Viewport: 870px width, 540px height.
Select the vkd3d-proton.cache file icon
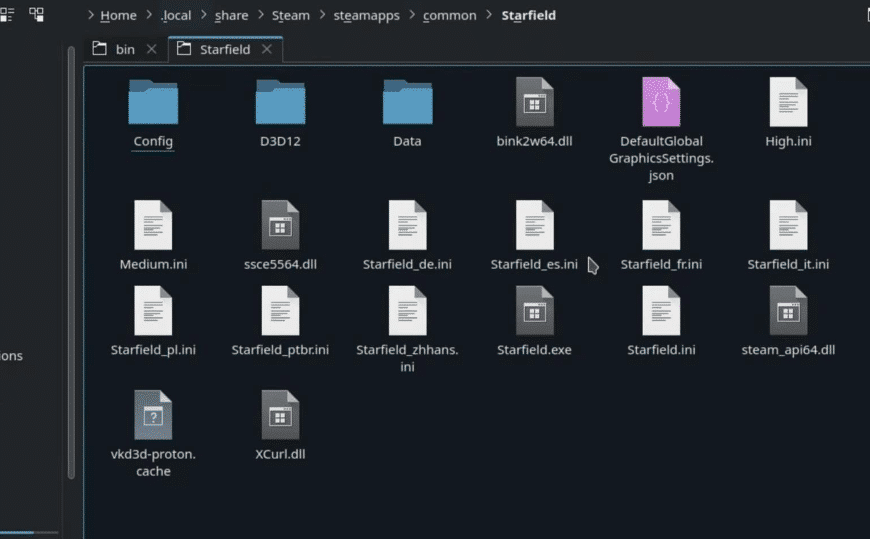click(153, 415)
